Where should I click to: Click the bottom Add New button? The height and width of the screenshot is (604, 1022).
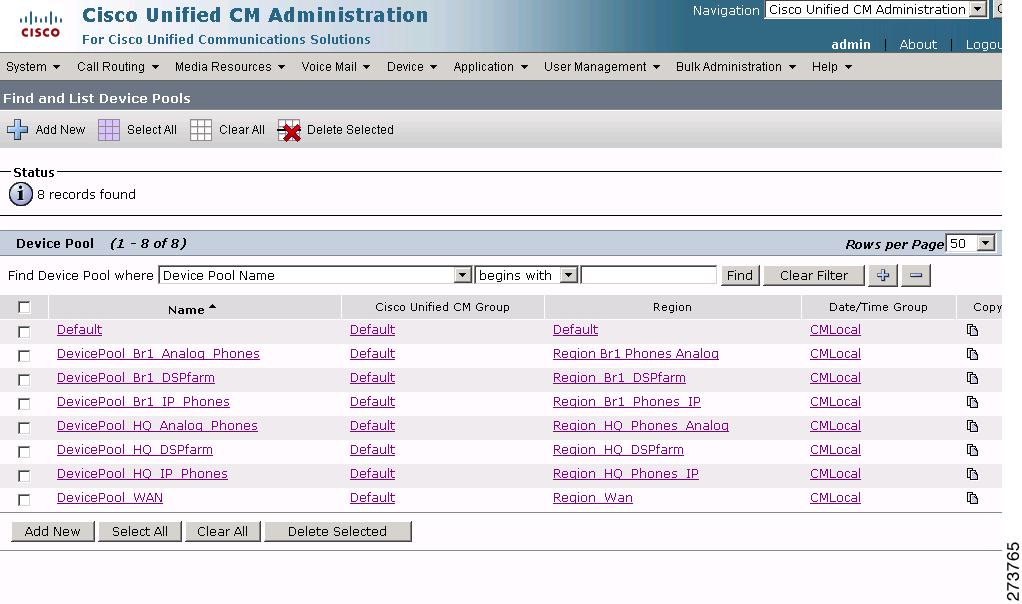(53, 532)
